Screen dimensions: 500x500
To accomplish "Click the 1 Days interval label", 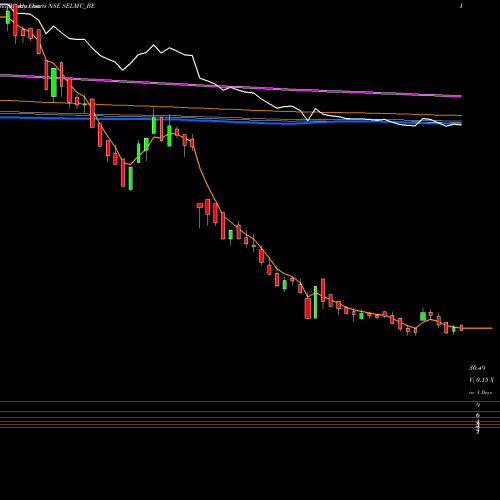I will tap(481, 393).
